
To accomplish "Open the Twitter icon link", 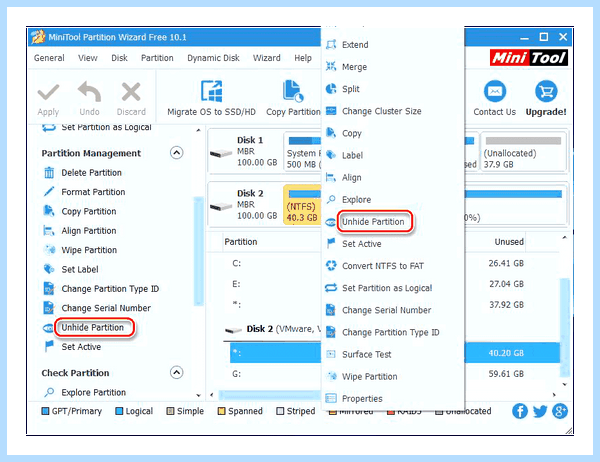I will 540,411.
